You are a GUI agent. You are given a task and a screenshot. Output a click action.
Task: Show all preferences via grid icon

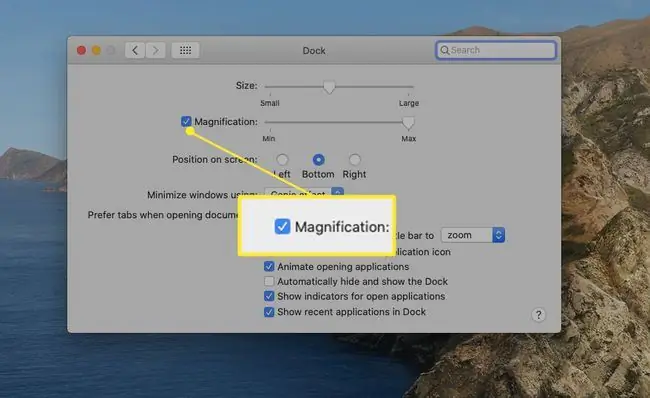coord(185,51)
